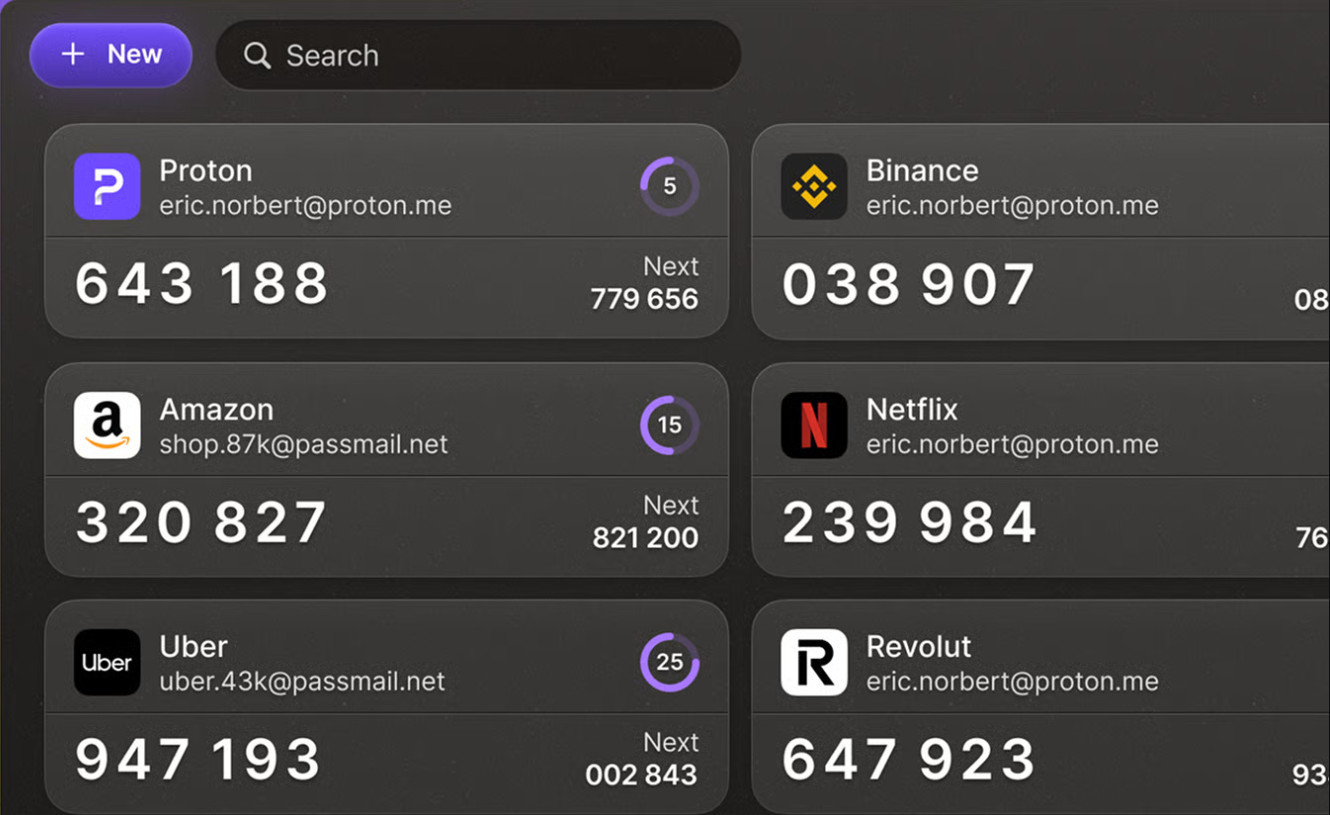Copy the Netflix code 239 984
The image size is (1330, 815).
[909, 522]
